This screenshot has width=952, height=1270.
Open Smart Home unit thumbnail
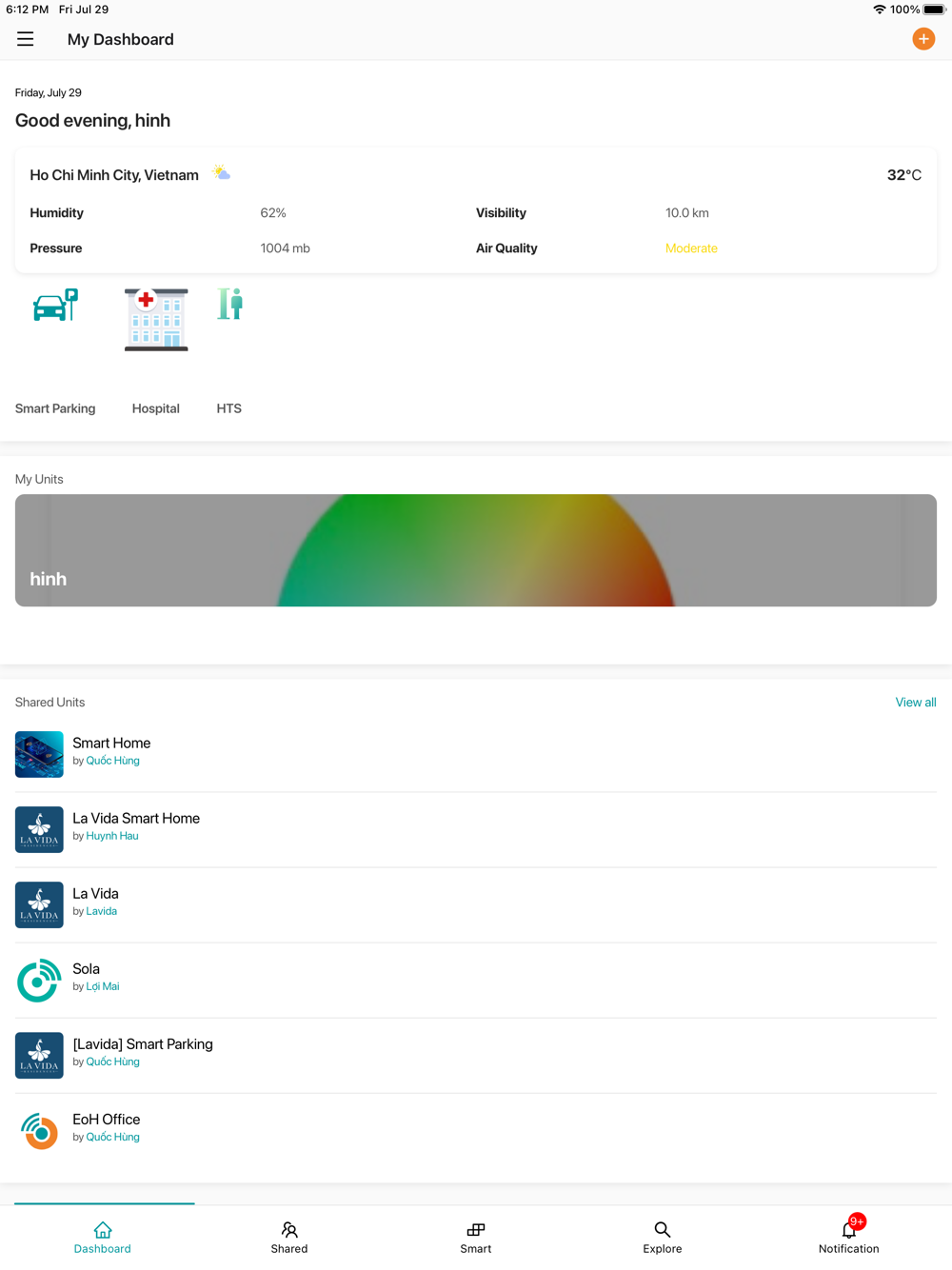[39, 754]
